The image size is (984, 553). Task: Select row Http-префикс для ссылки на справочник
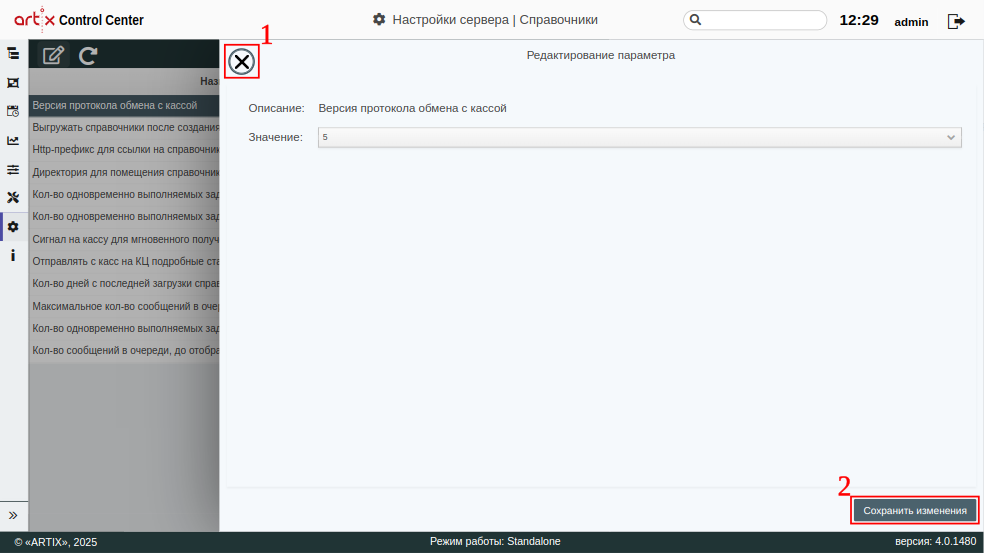124,149
